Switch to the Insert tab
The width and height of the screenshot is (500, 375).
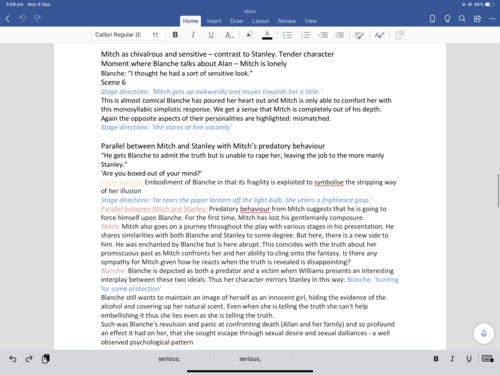point(214,21)
